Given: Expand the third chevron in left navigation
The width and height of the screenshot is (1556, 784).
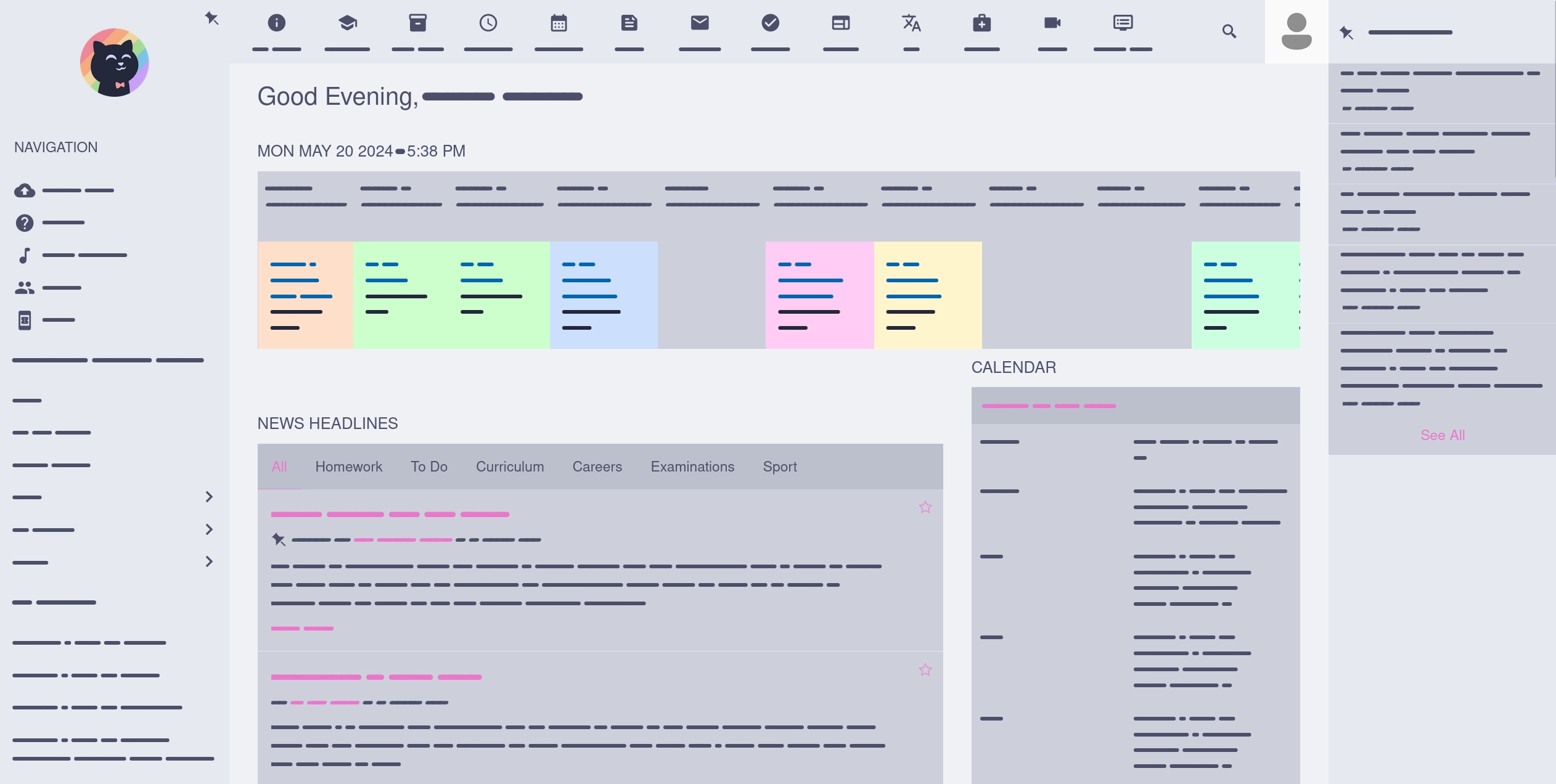Looking at the screenshot, I should (209, 561).
